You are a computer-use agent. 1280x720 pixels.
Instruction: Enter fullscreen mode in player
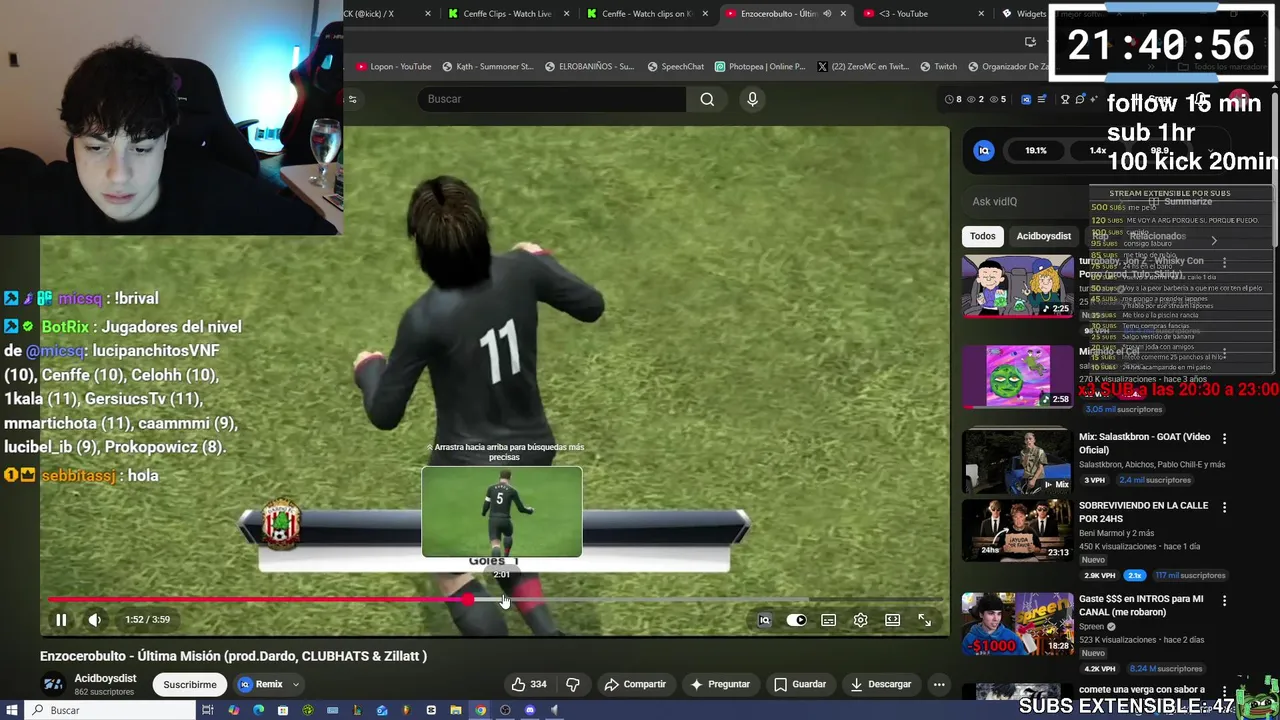click(x=924, y=620)
